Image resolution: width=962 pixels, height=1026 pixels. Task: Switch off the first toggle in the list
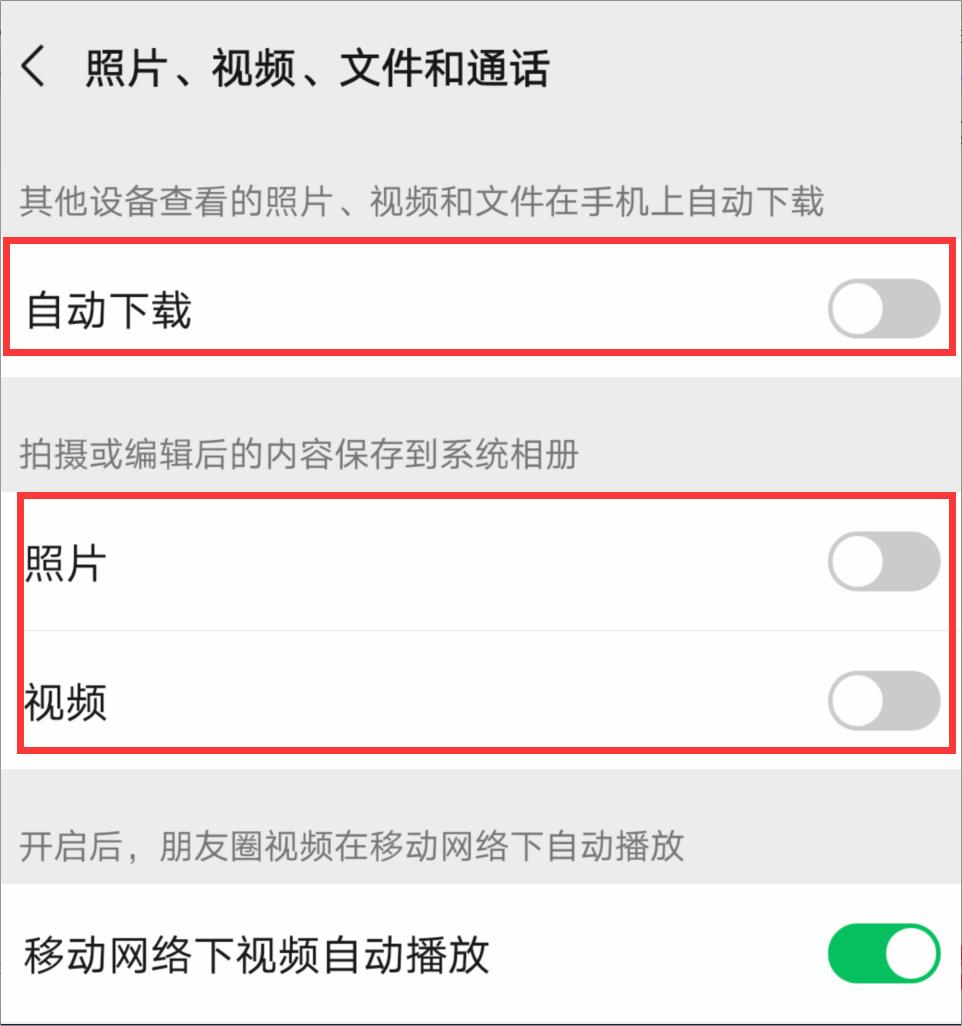[x=884, y=310]
